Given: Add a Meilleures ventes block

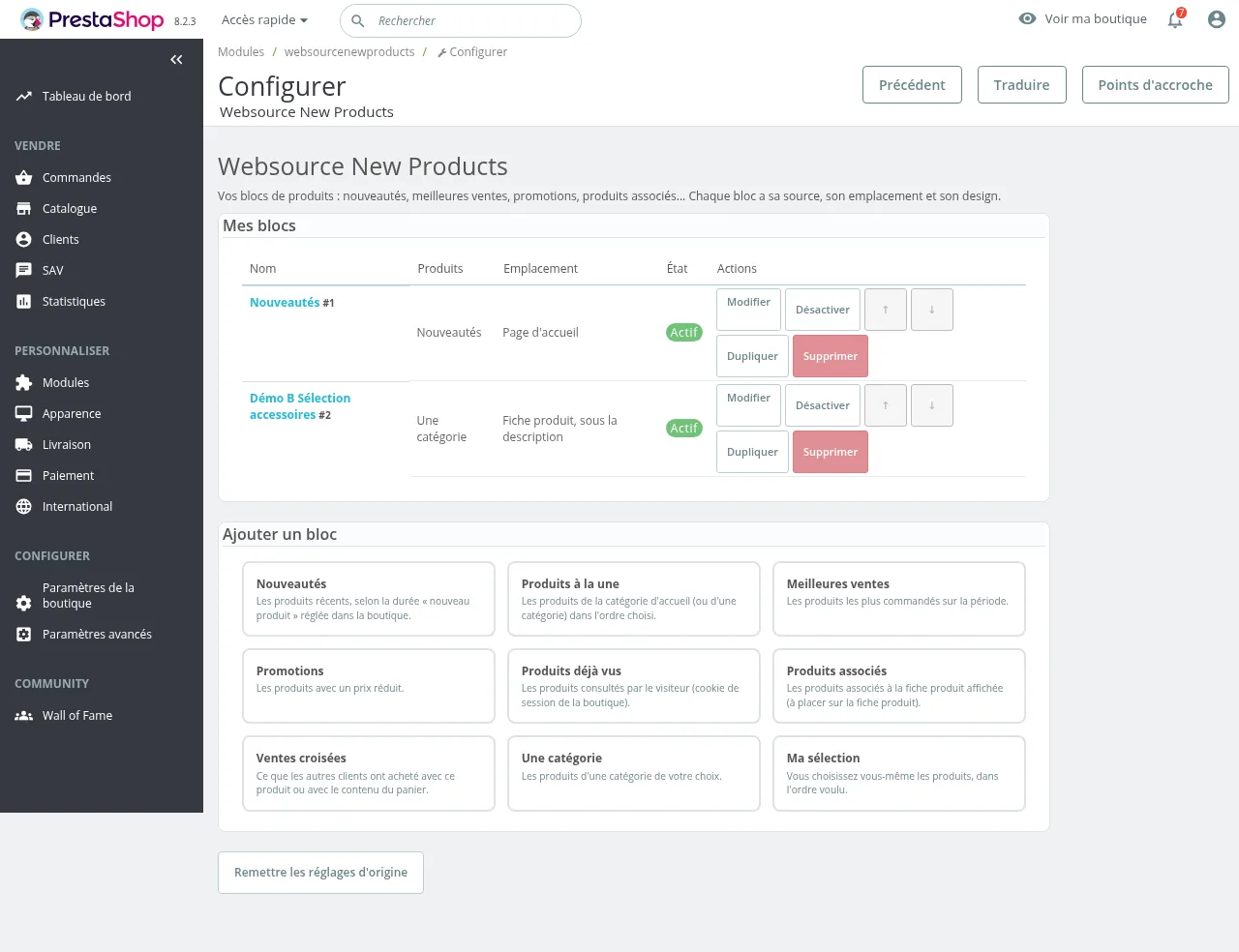Looking at the screenshot, I should coord(899,599).
